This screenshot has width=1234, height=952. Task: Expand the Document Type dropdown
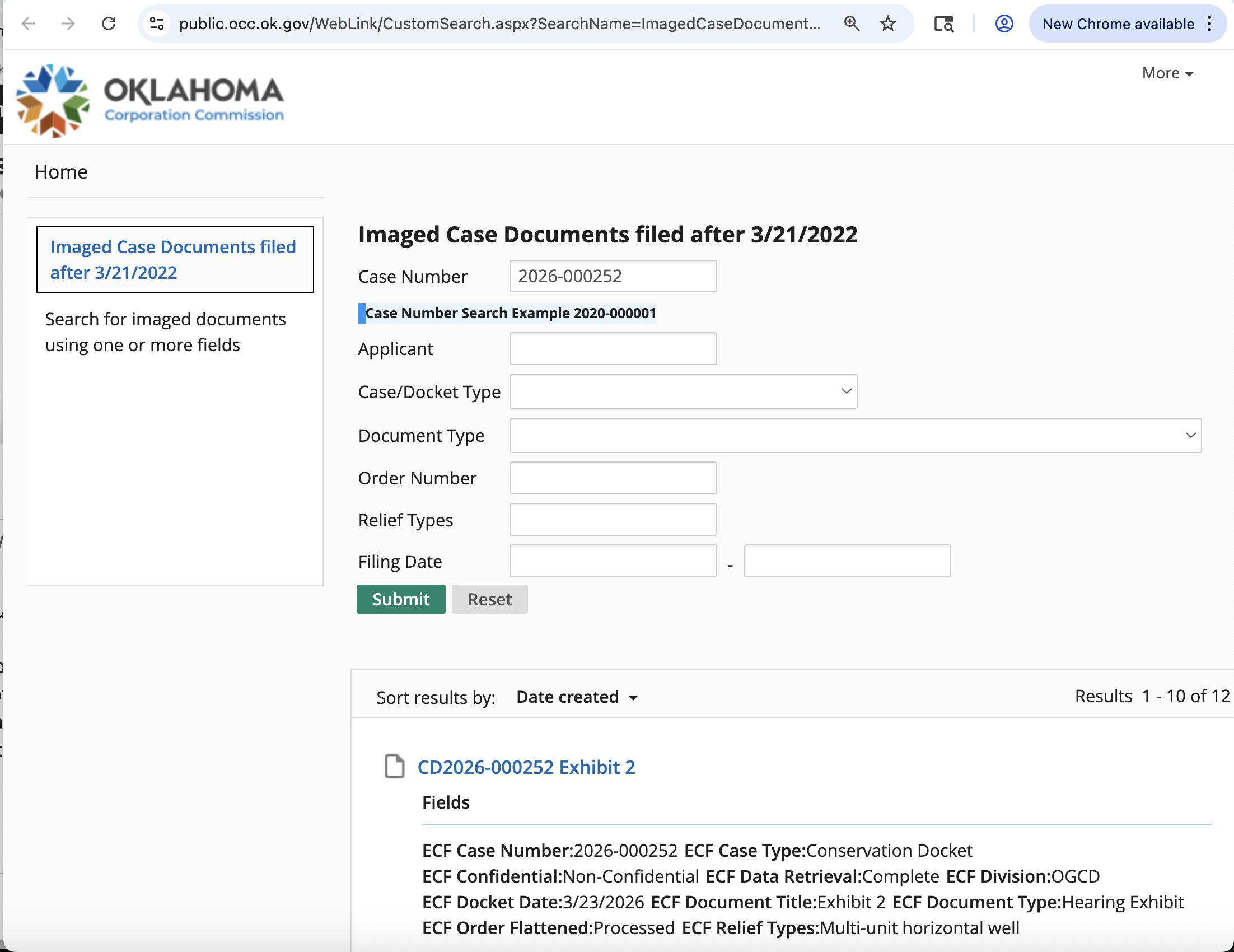point(855,435)
